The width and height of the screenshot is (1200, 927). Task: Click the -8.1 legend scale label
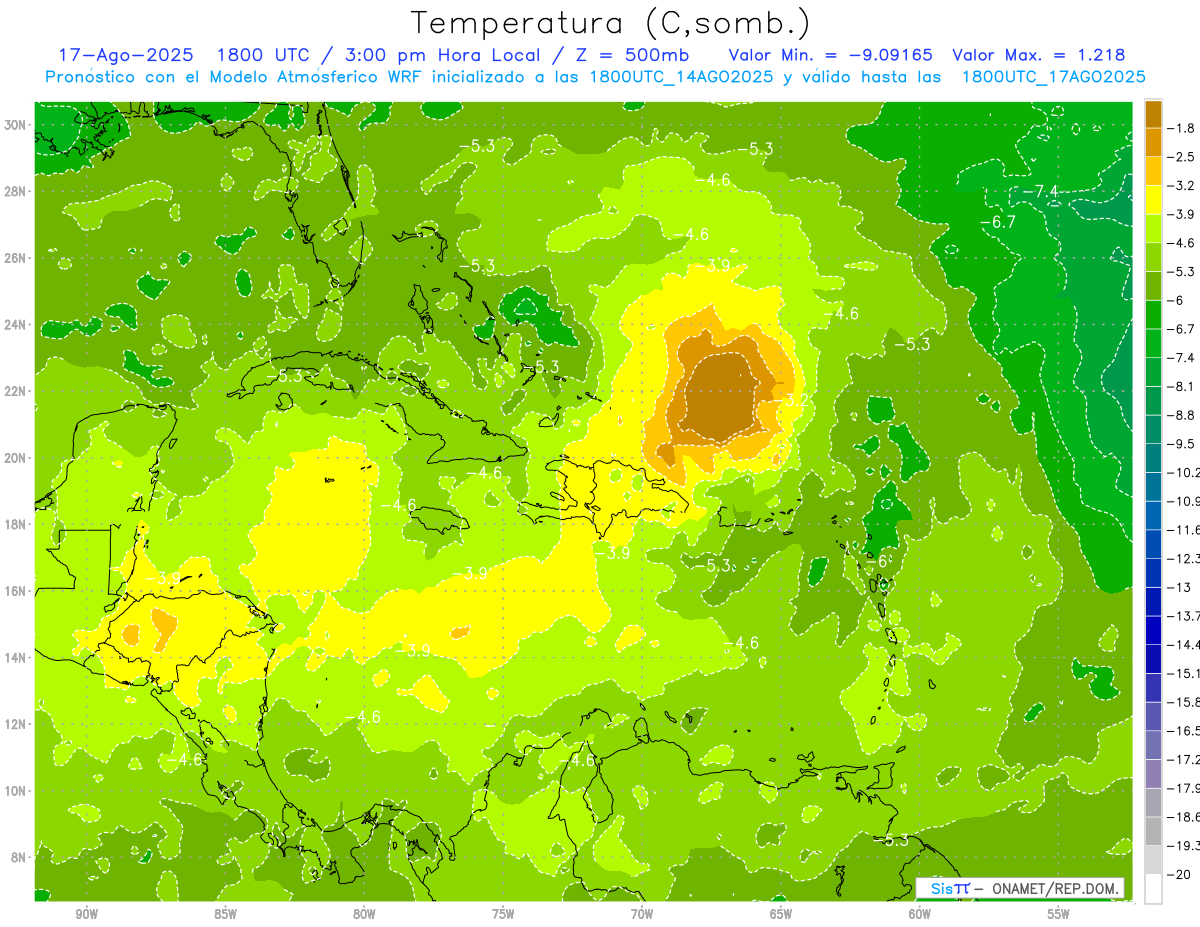pos(1182,386)
